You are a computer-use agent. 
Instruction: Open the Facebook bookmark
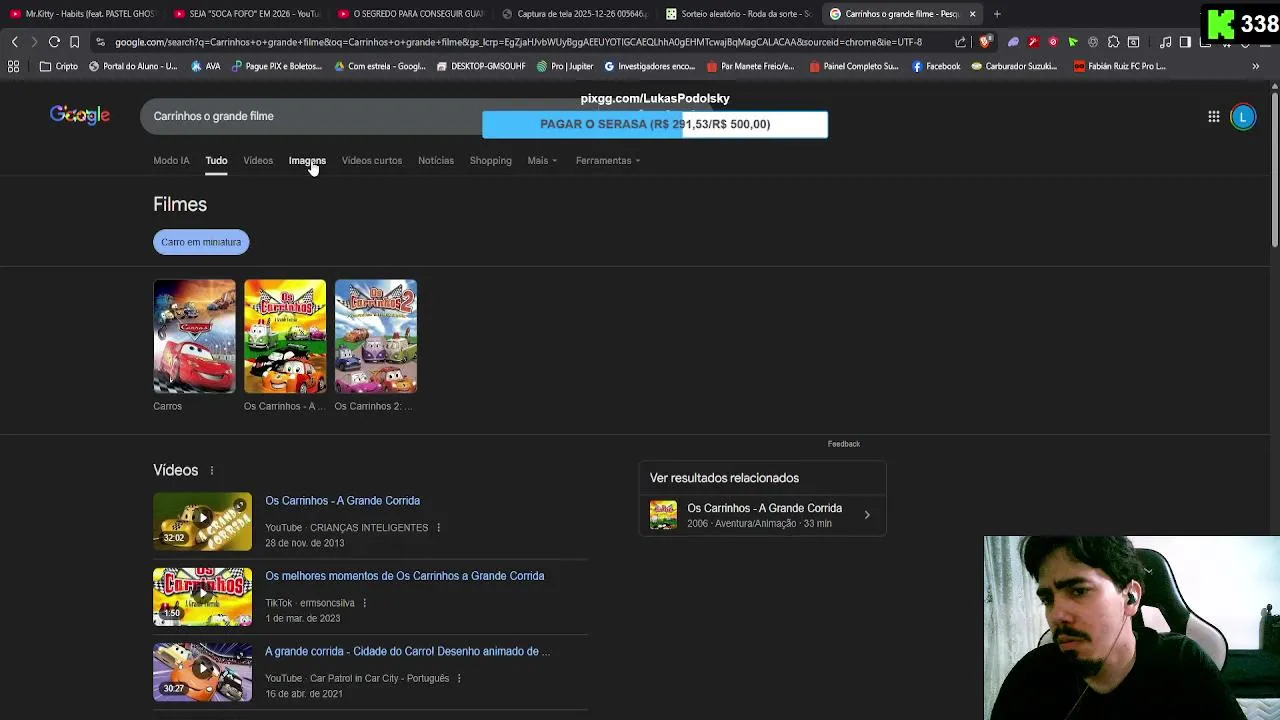click(x=935, y=66)
